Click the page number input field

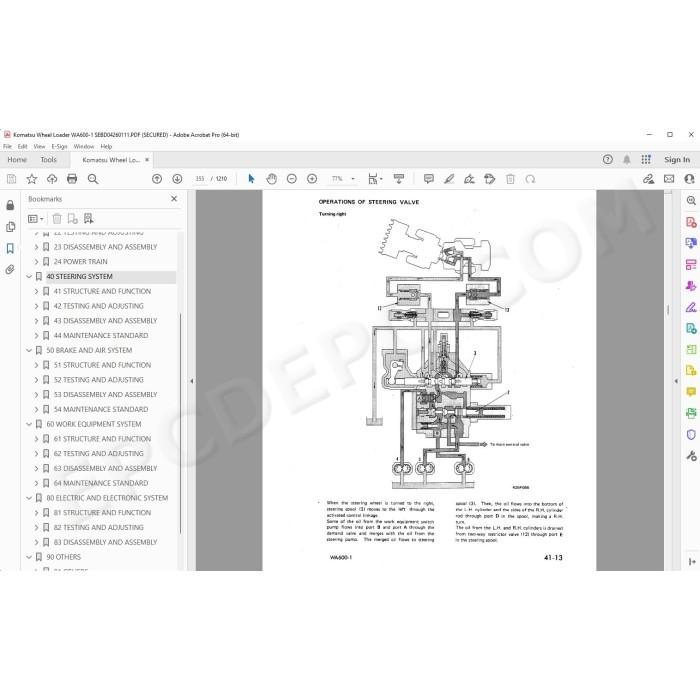pos(200,179)
